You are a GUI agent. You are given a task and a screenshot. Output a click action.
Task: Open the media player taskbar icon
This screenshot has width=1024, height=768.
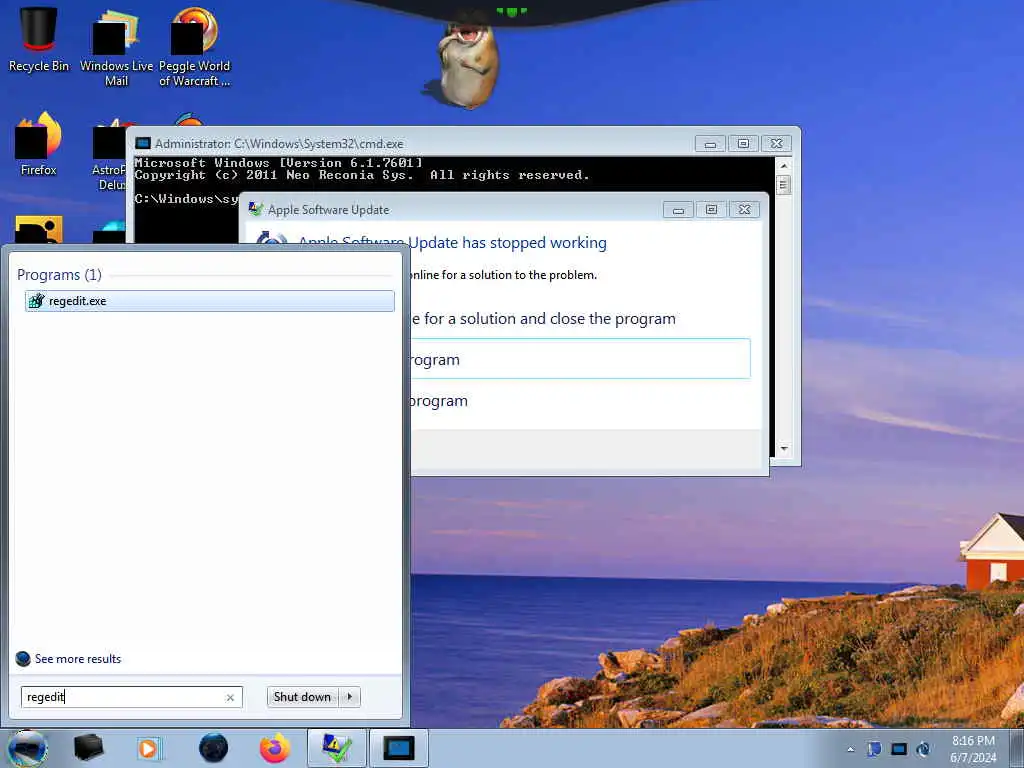149,748
